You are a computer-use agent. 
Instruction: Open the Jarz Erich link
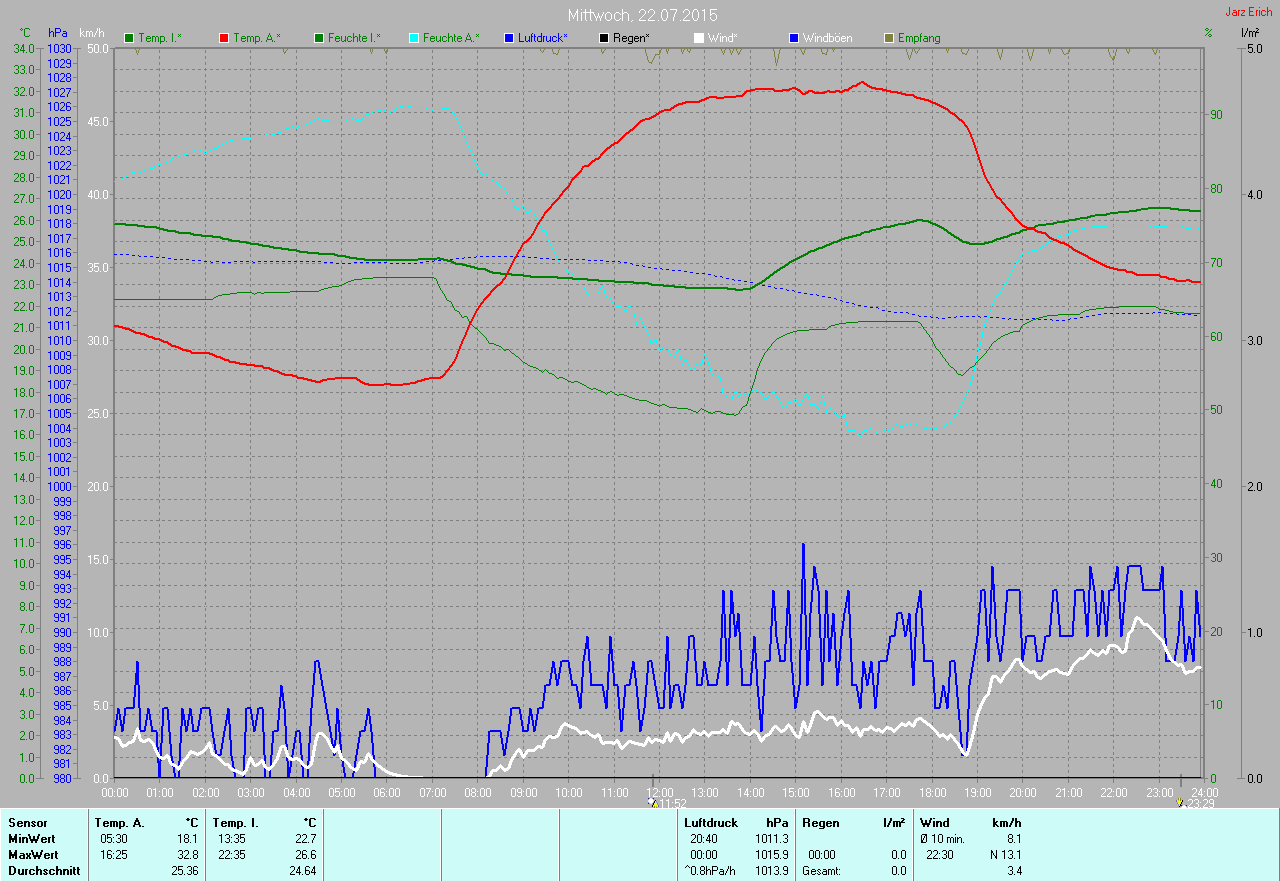[1248, 12]
